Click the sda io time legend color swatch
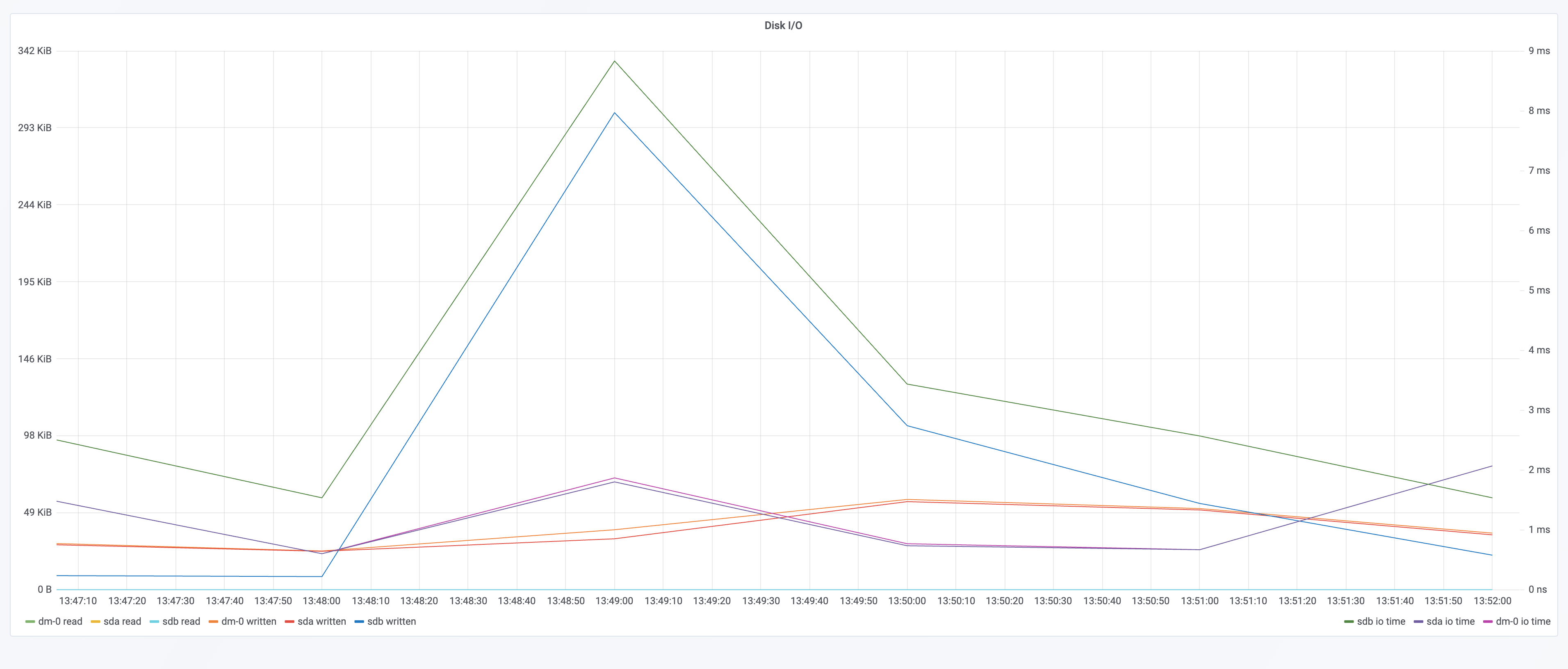This screenshot has height=669, width=1568. (x=1418, y=621)
